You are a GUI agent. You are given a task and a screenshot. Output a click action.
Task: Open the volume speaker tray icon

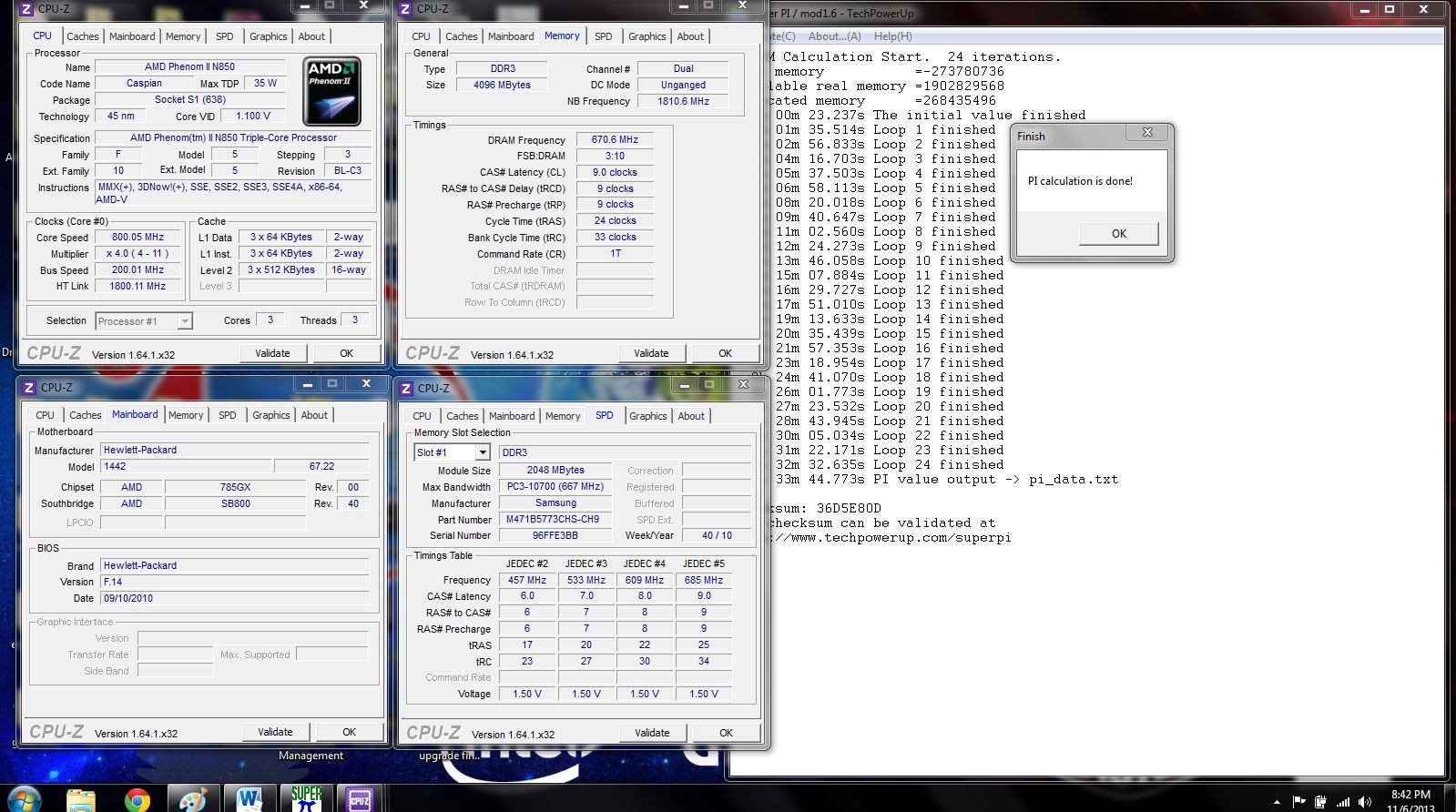(x=1365, y=802)
